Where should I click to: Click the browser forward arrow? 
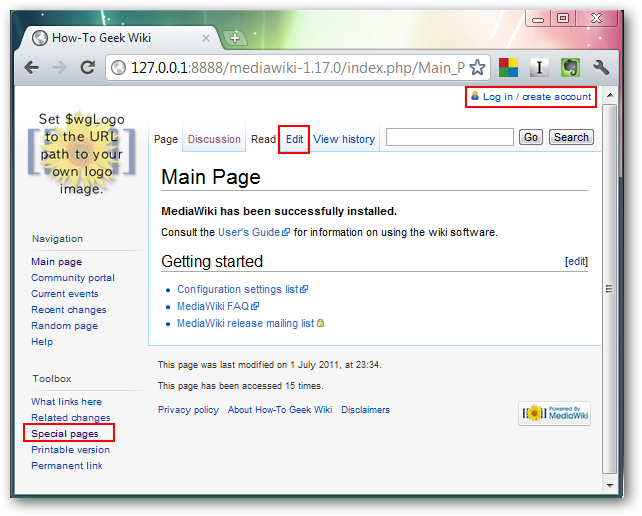(59, 68)
